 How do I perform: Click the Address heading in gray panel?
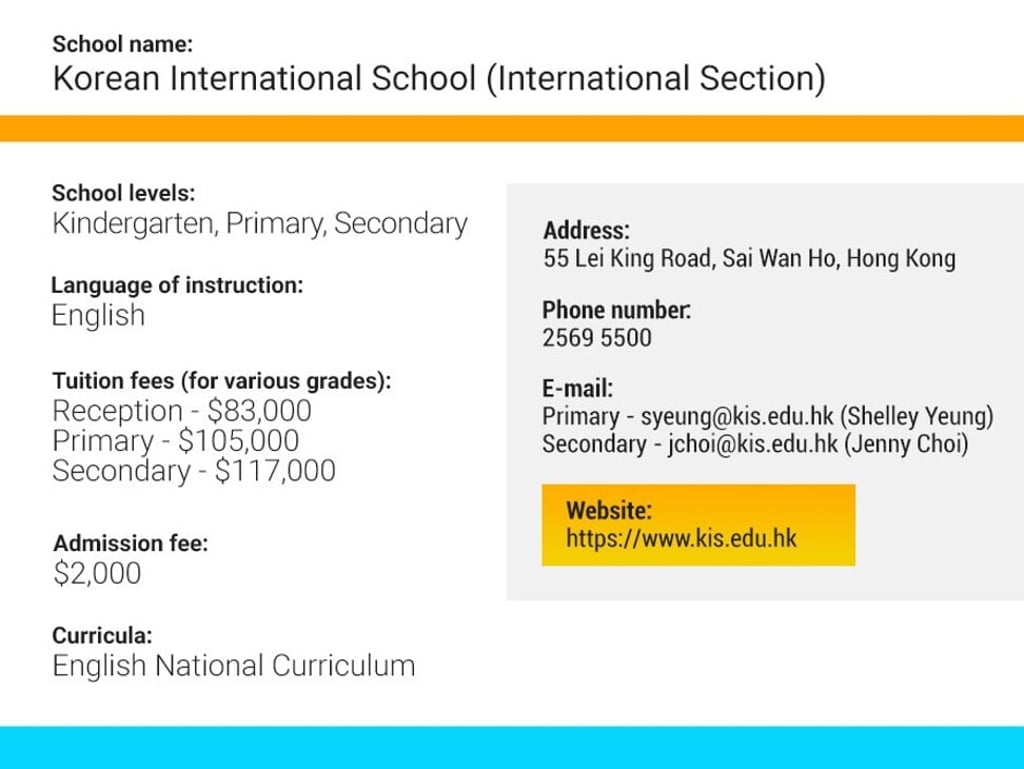click(586, 231)
